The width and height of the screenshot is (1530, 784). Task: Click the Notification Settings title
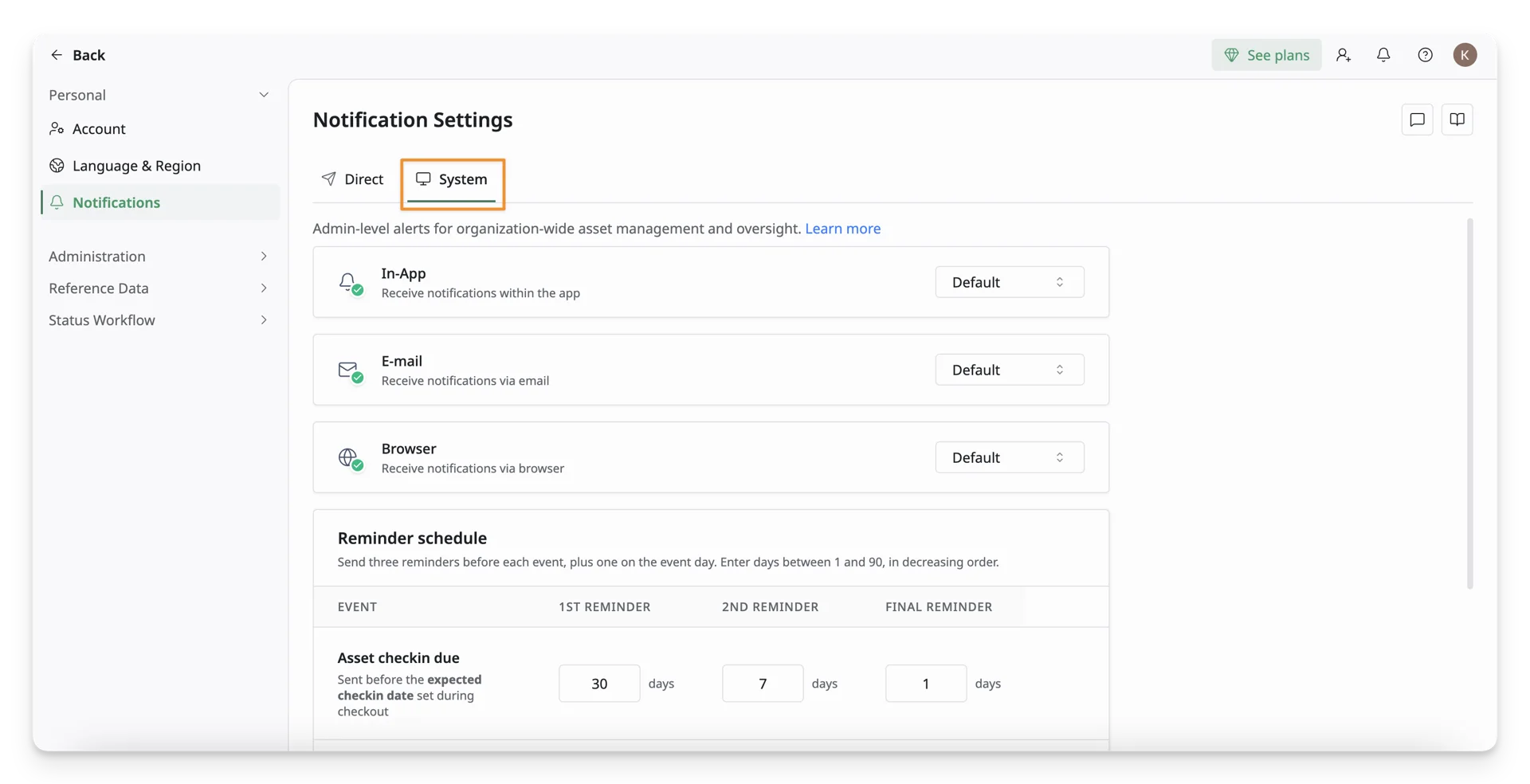pos(413,120)
